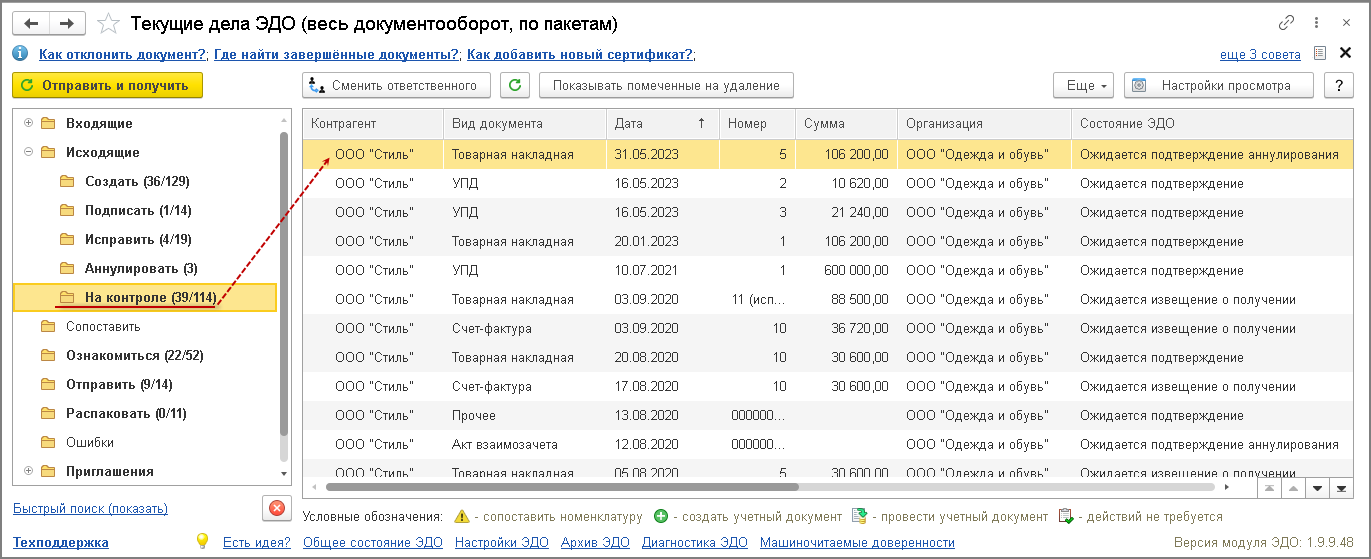Dismiss the tips bar with bold X
The height and width of the screenshot is (559, 1371).
coord(1347,54)
